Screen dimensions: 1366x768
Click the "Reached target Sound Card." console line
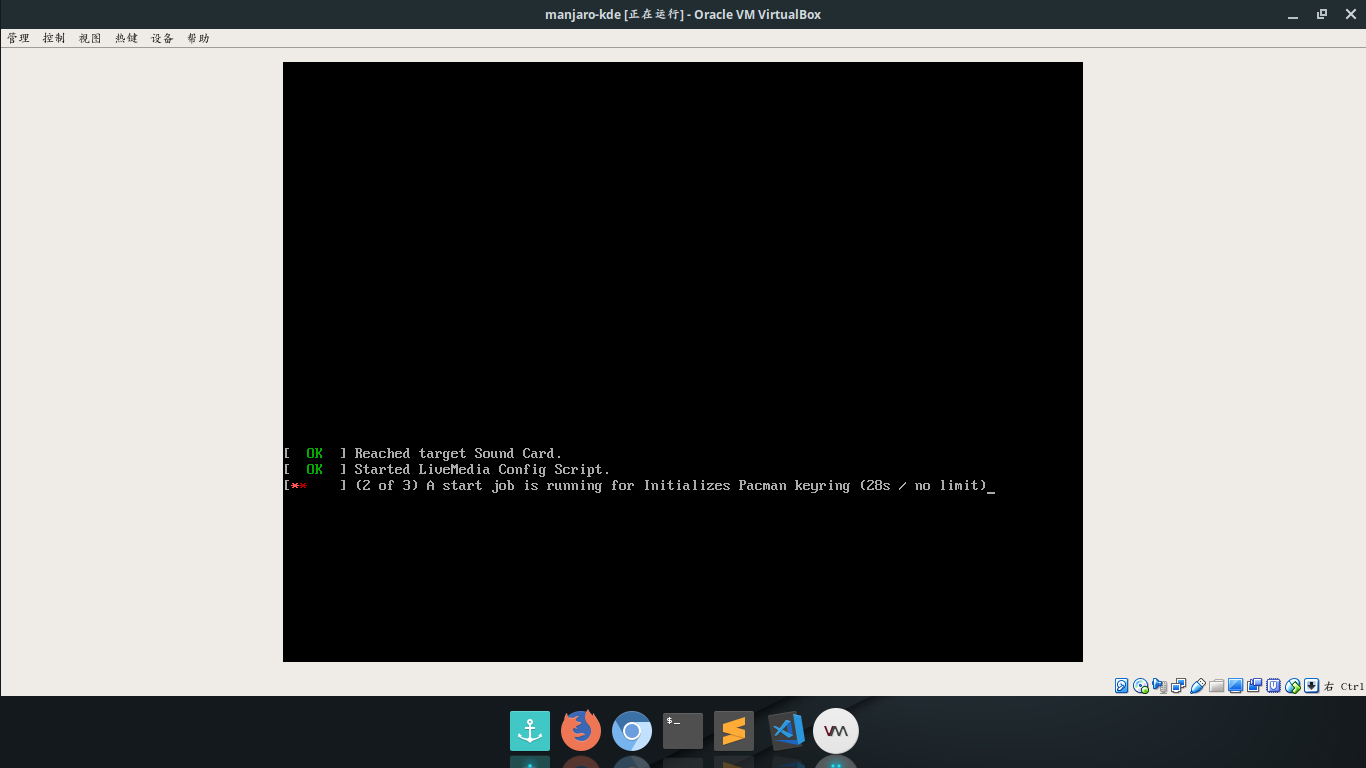pyautogui.click(x=423, y=454)
